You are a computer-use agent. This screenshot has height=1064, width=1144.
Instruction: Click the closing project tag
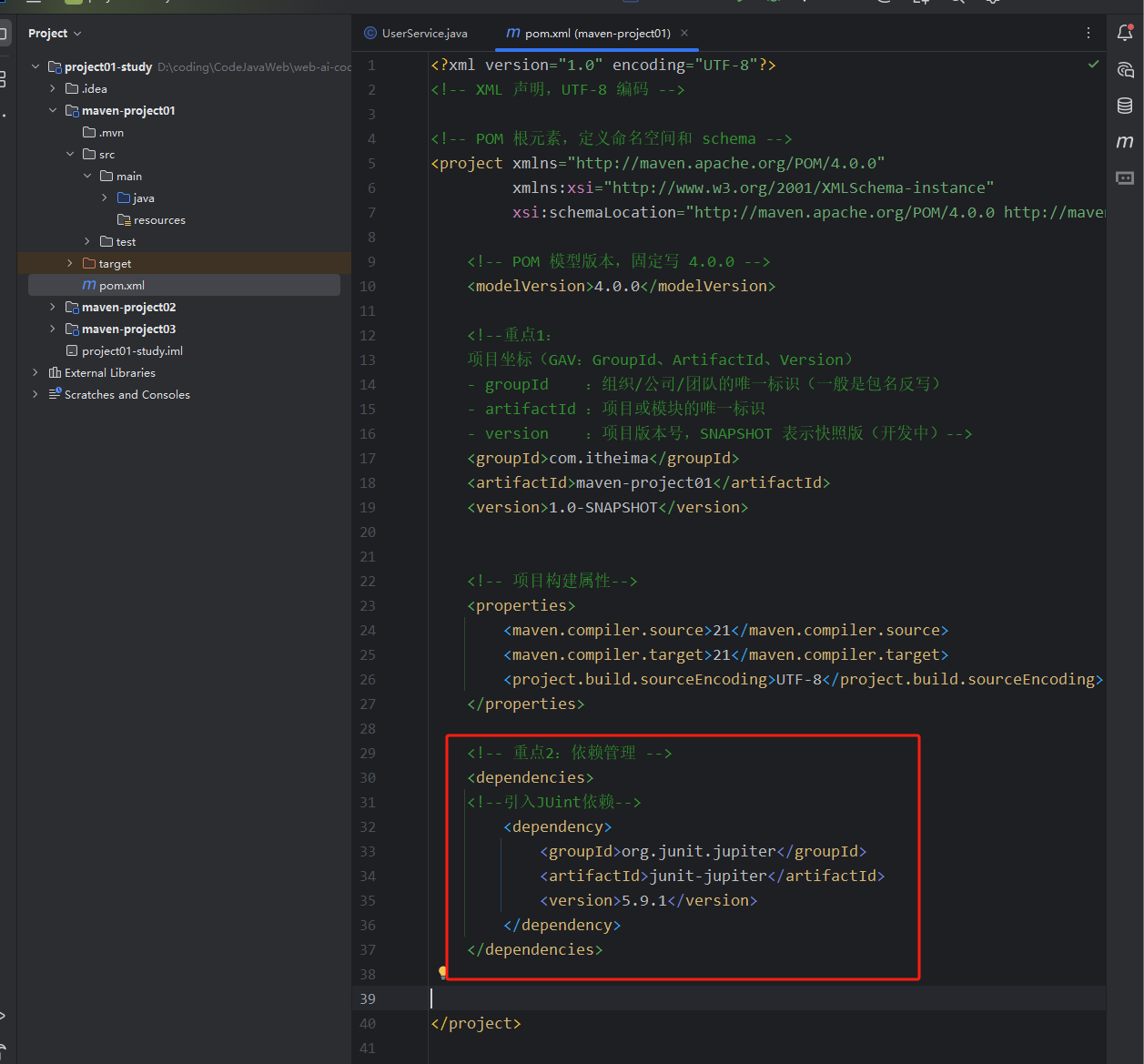coord(476,1023)
